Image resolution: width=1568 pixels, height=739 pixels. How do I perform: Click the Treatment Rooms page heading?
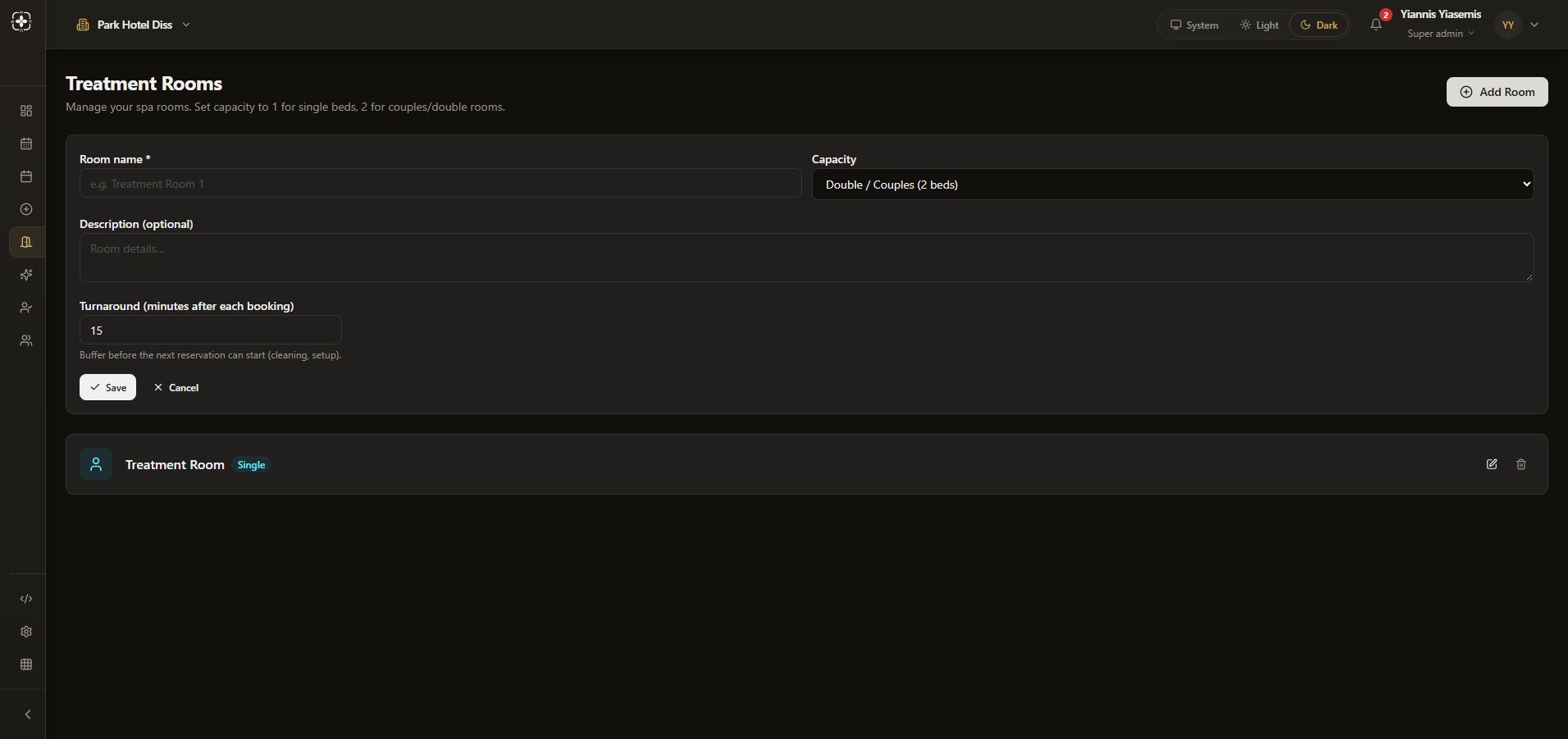[144, 84]
